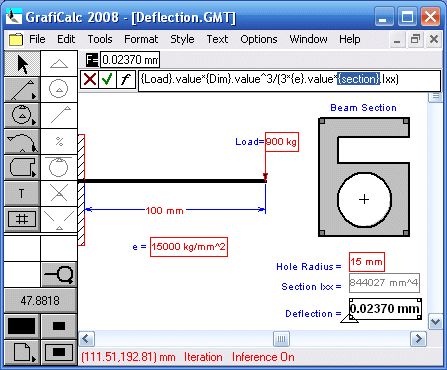
Task: Click the hatched fixed wall support
Action: pos(81,190)
